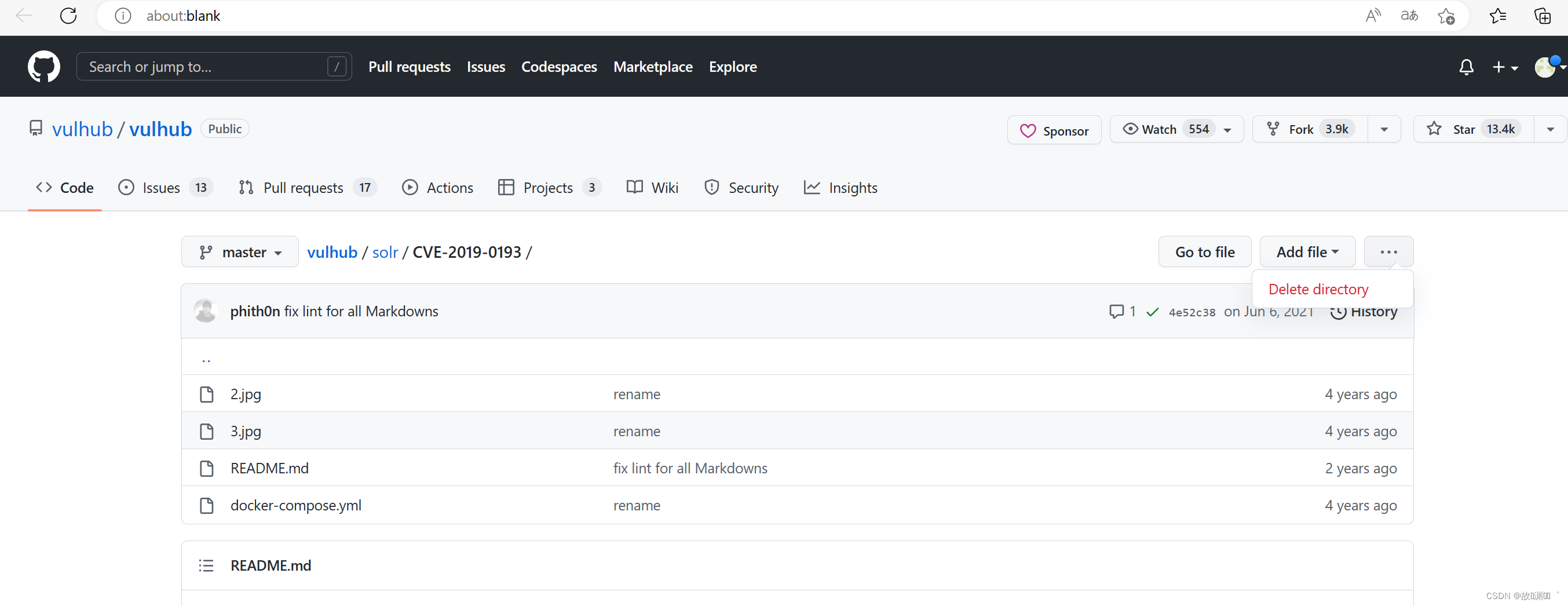
Task: Star the vulhub repository
Action: [1473, 129]
